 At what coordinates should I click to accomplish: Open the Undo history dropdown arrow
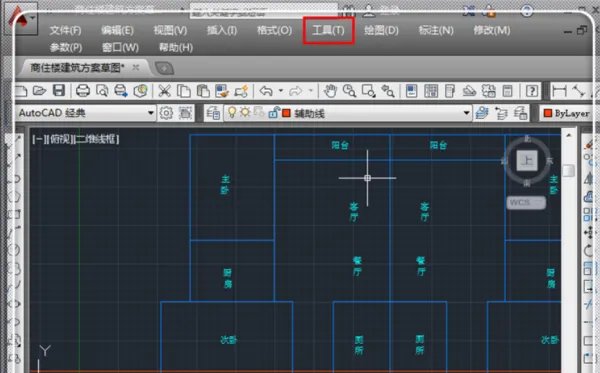click(x=281, y=91)
